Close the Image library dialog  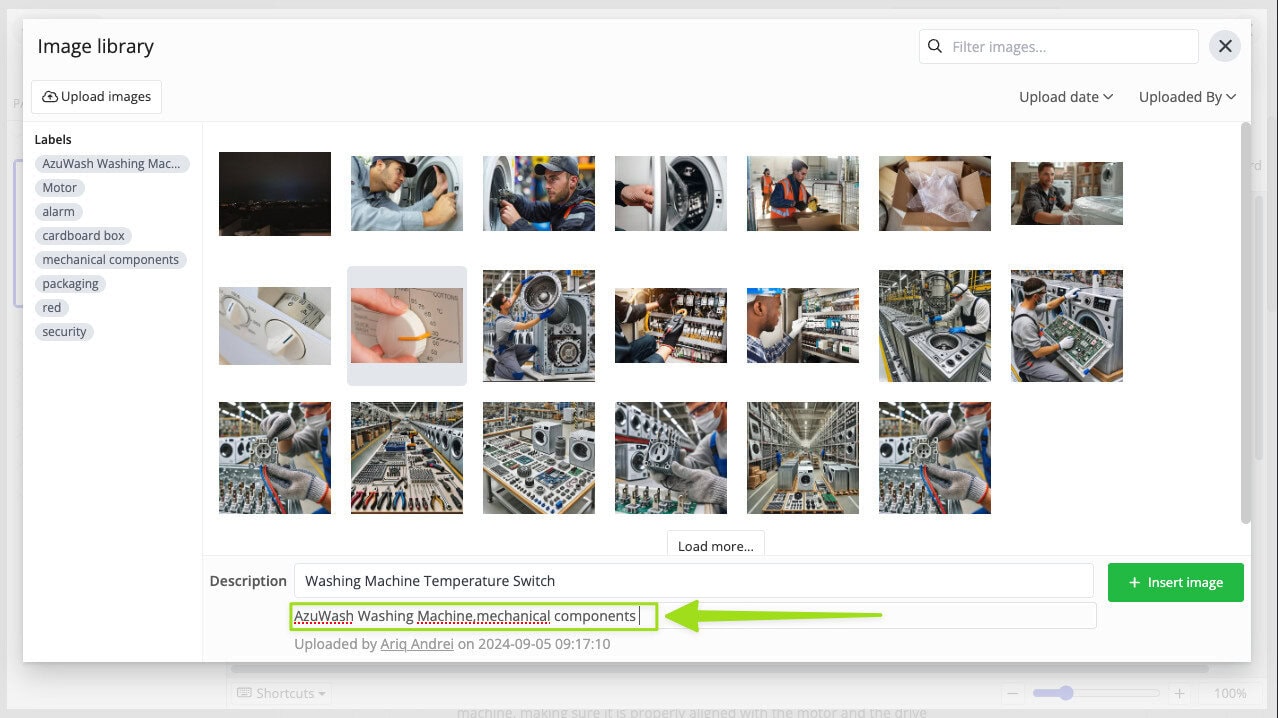[1225, 46]
